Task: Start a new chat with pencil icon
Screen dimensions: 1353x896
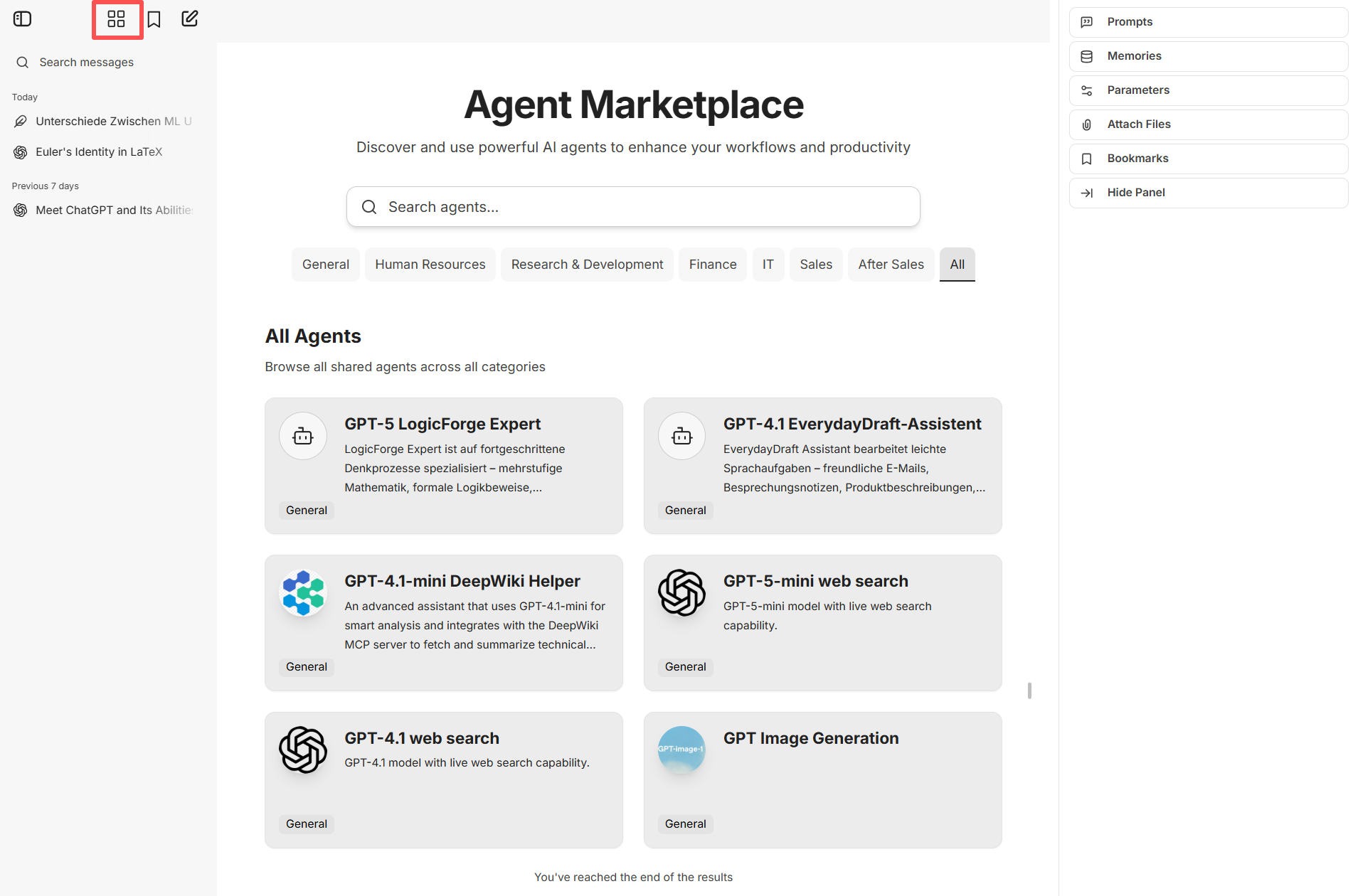Action: [x=190, y=19]
